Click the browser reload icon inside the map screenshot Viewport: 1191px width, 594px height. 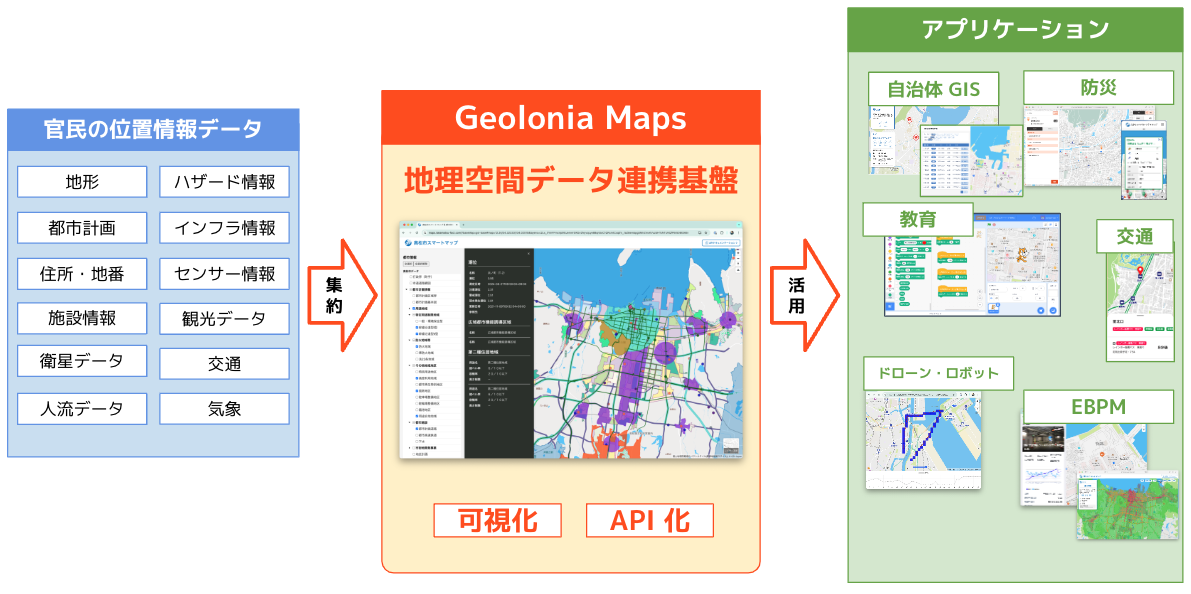[x=417, y=233]
